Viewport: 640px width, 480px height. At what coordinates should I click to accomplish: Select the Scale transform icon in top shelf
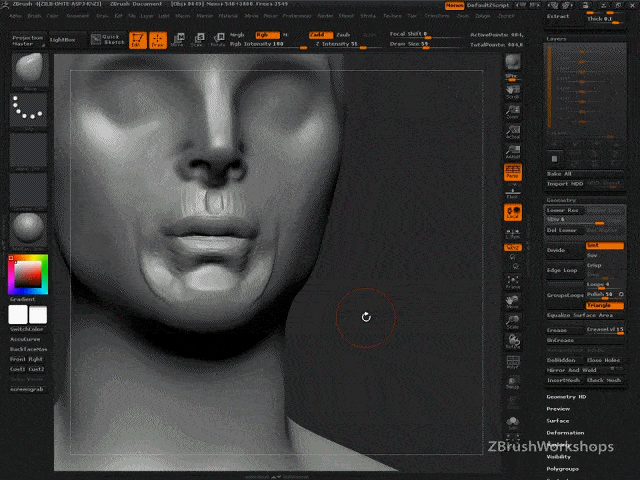[x=198, y=40]
